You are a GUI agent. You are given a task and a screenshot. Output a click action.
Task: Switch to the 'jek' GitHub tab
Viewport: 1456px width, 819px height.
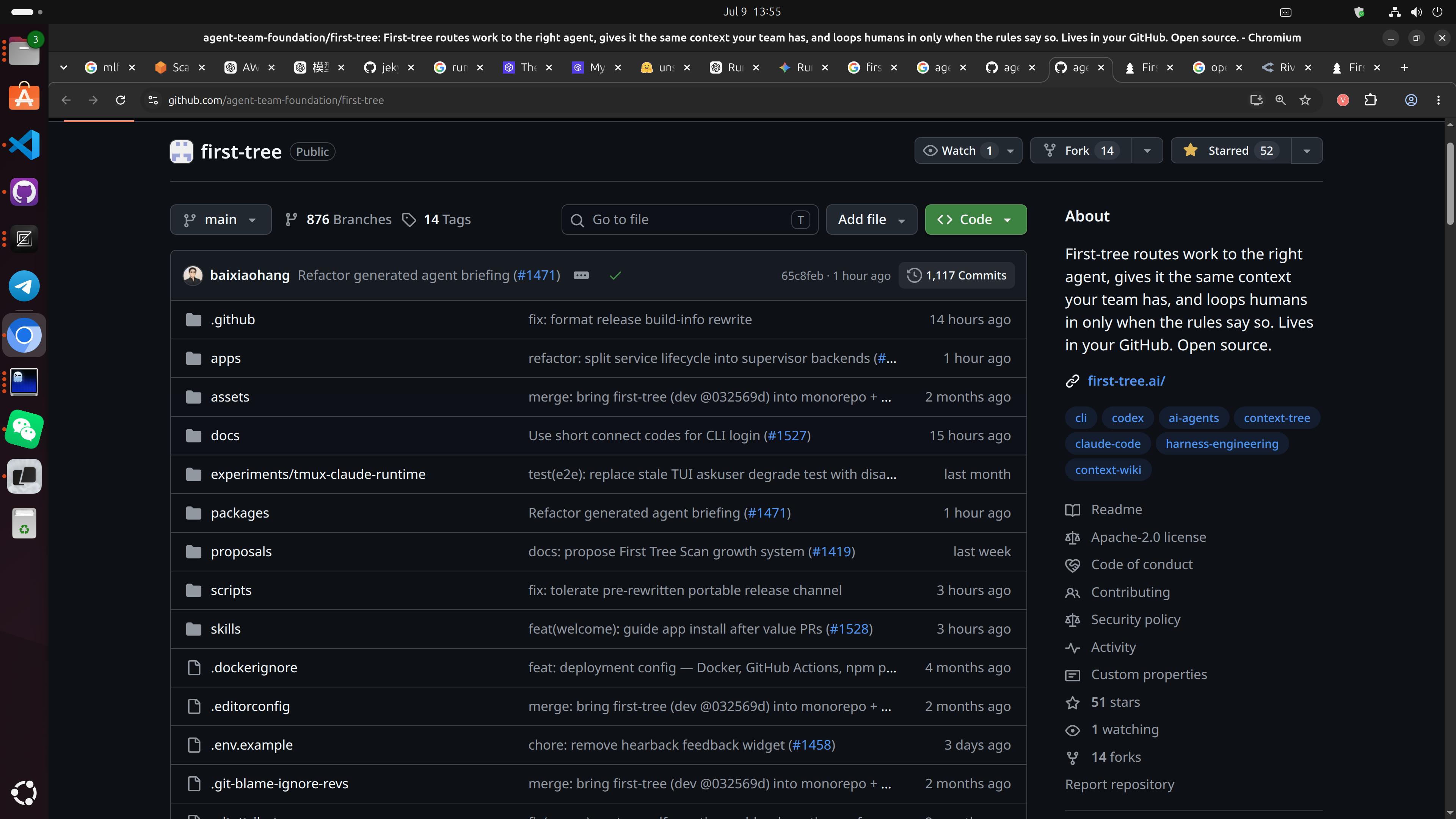(382, 68)
